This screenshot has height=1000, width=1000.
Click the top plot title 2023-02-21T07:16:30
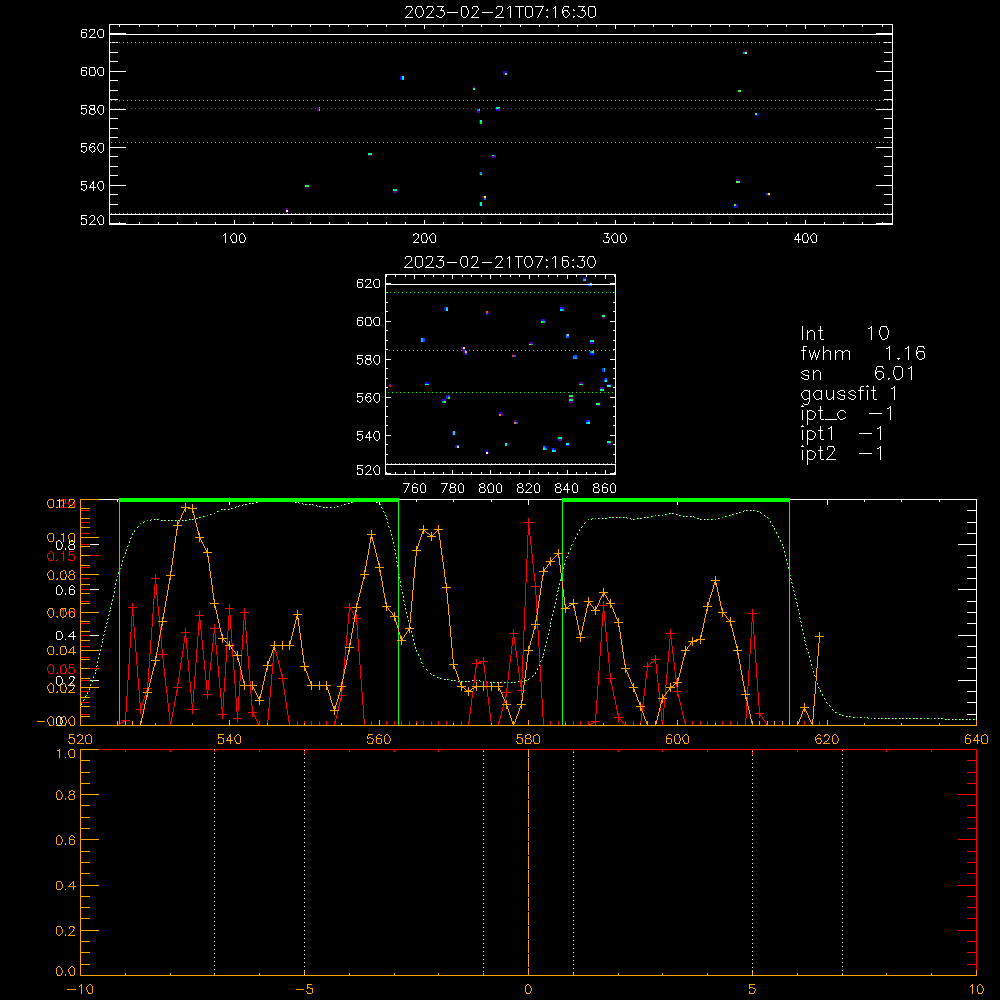tap(500, 12)
